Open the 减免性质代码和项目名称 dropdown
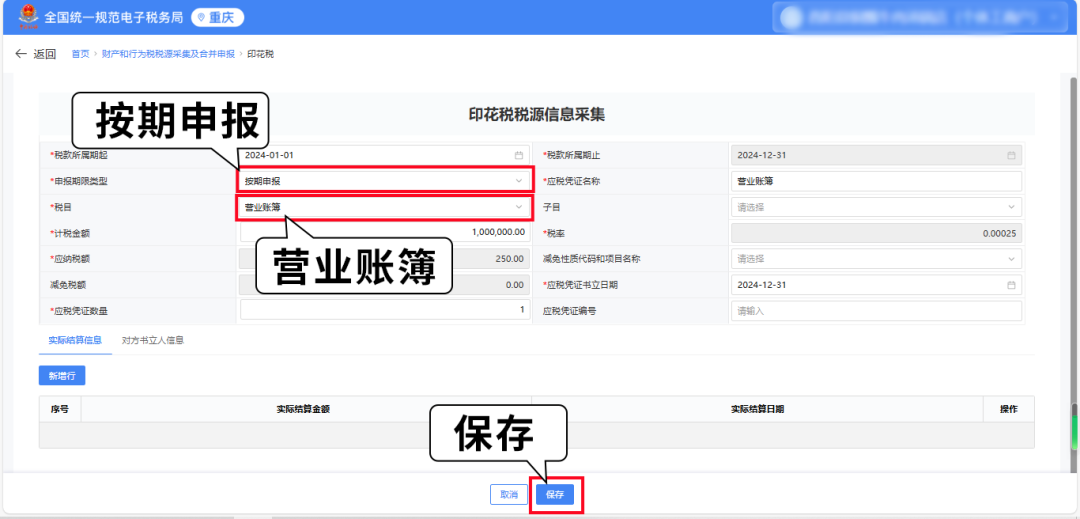Viewport: 1080px width, 519px height. 875,258
